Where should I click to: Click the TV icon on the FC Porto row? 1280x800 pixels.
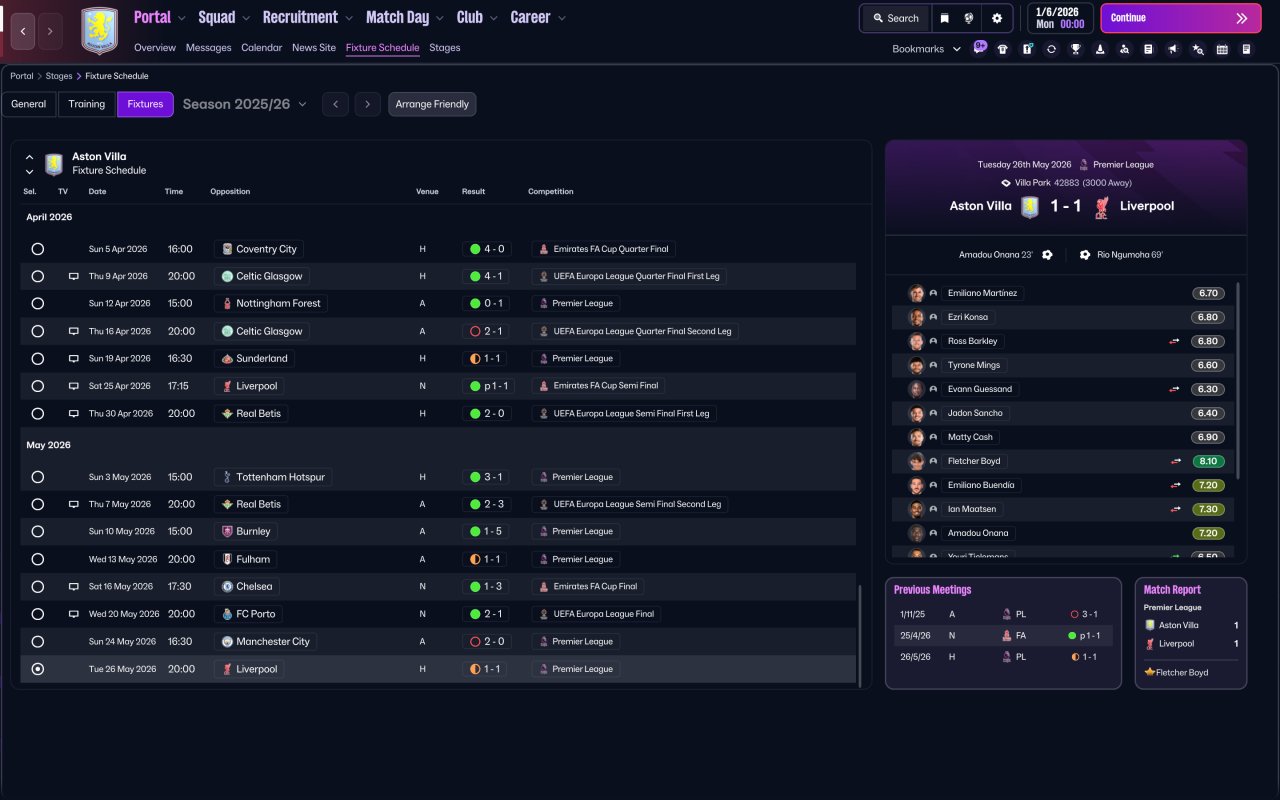[x=73, y=614]
